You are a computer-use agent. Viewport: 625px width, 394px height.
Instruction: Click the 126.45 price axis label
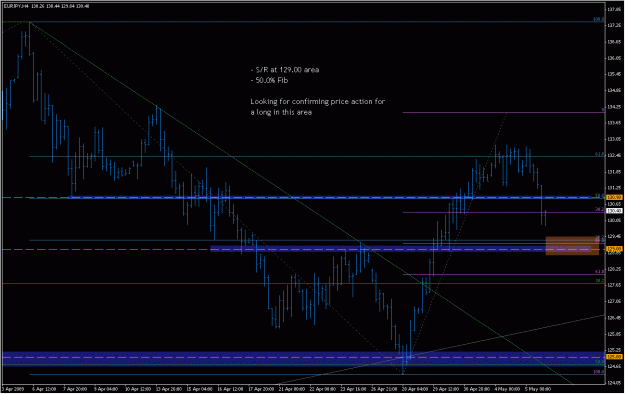pos(614,318)
